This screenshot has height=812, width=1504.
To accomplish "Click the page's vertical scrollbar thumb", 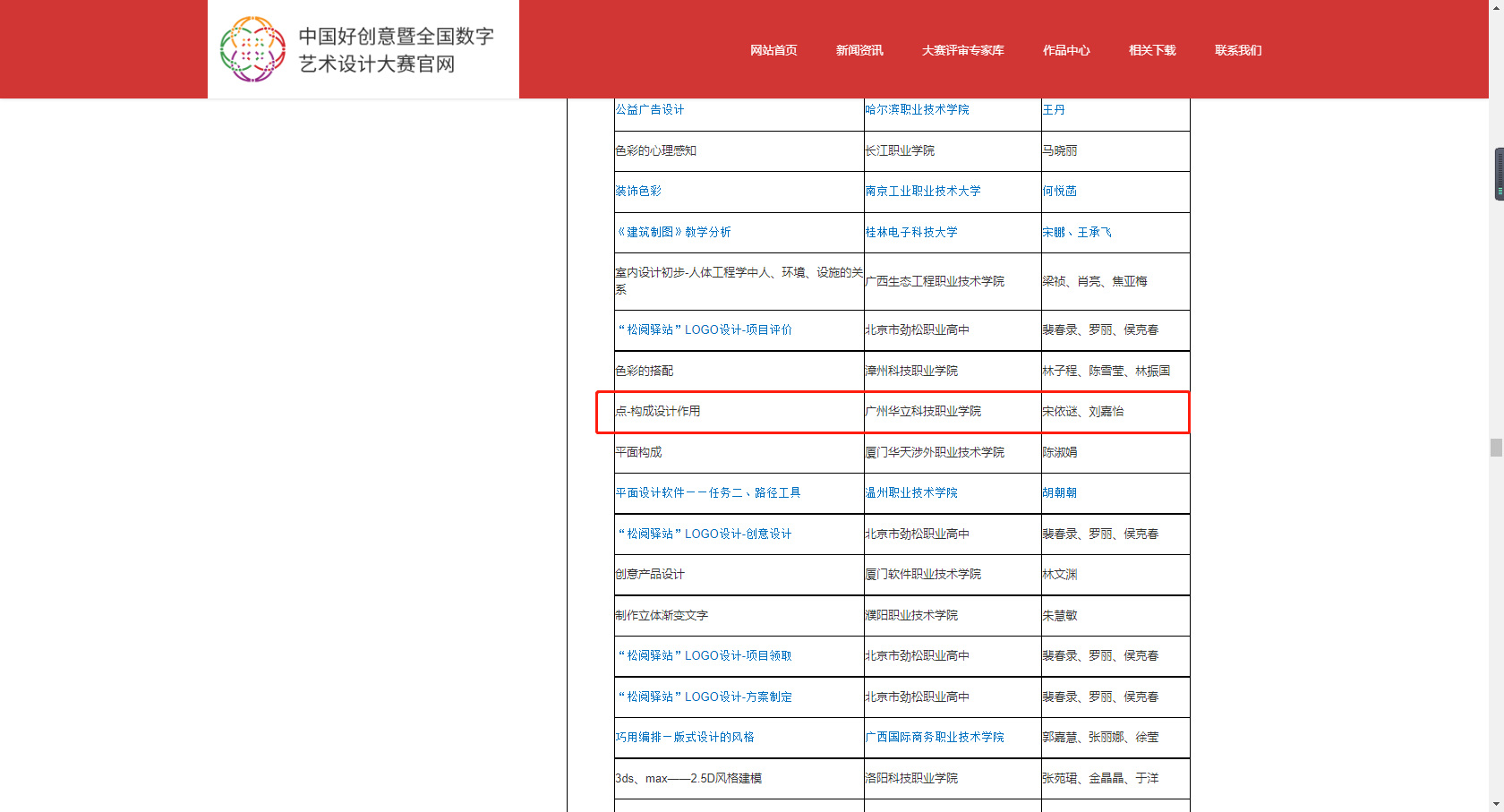I will click(1496, 448).
